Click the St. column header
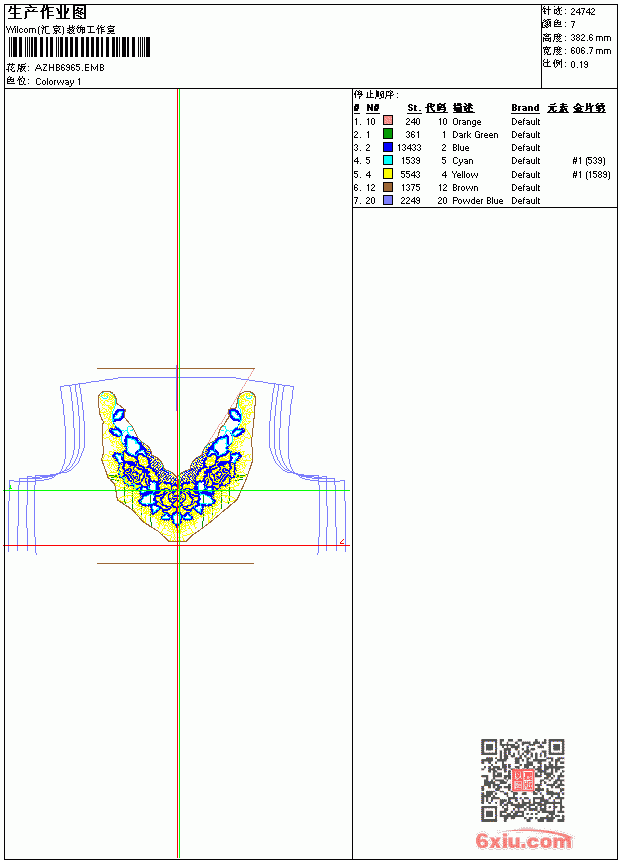This screenshot has width=620, height=860. point(414,108)
